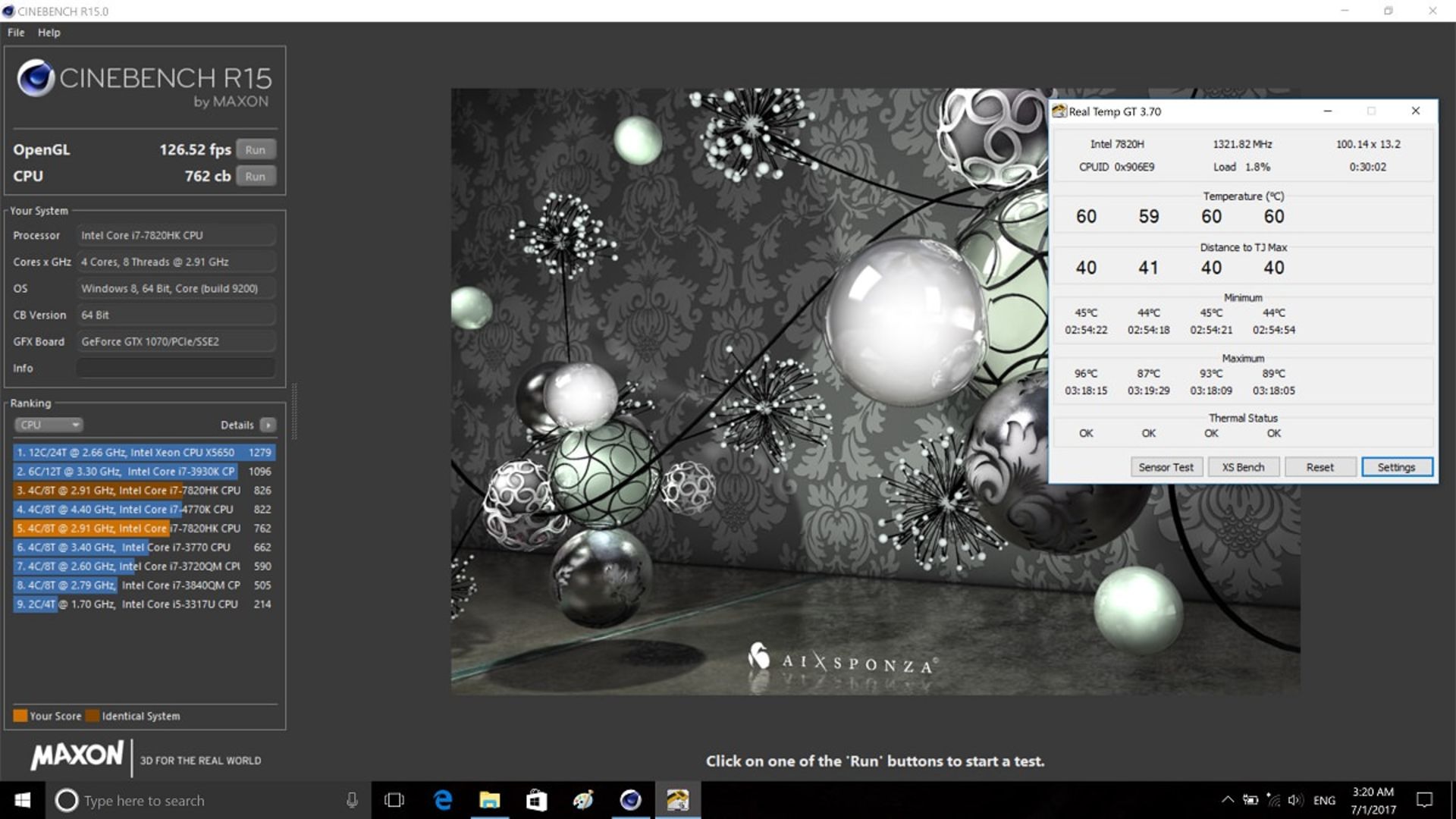This screenshot has height=819, width=1456.
Task: Expand ranking Details arrow button
Action: click(x=268, y=425)
